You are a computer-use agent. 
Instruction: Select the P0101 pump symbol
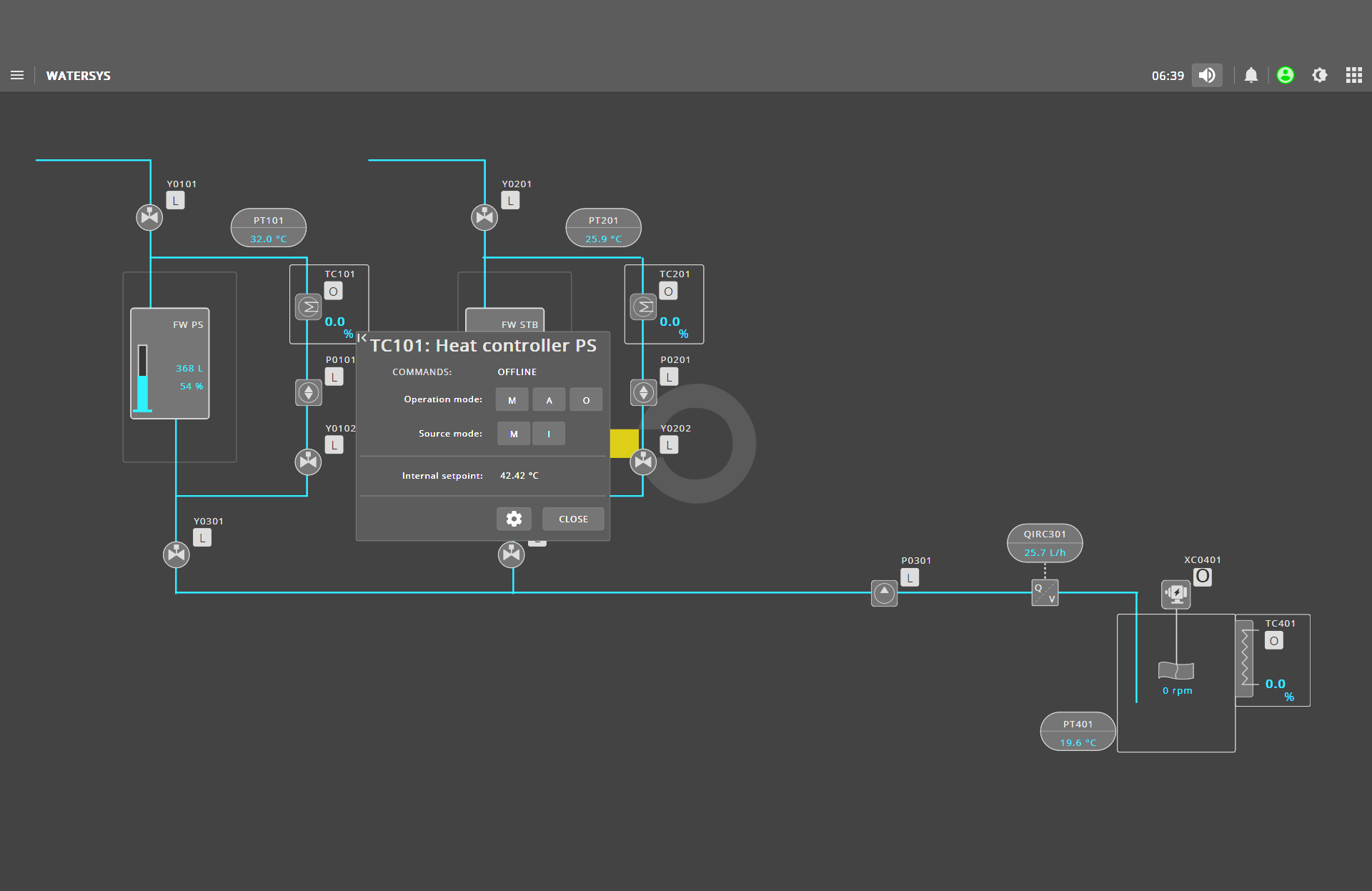[309, 392]
